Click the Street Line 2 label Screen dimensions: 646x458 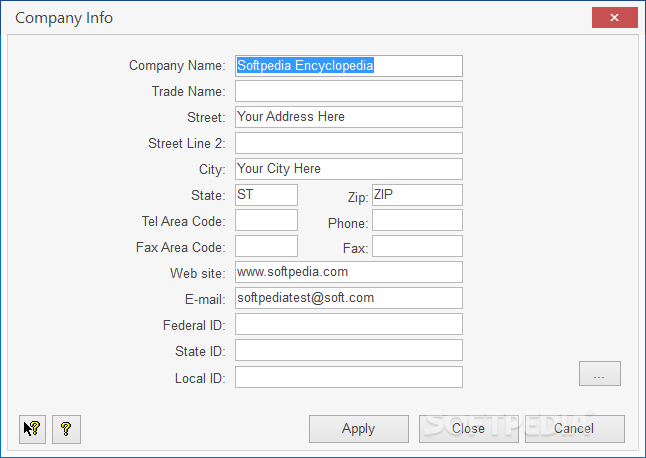[187, 143]
